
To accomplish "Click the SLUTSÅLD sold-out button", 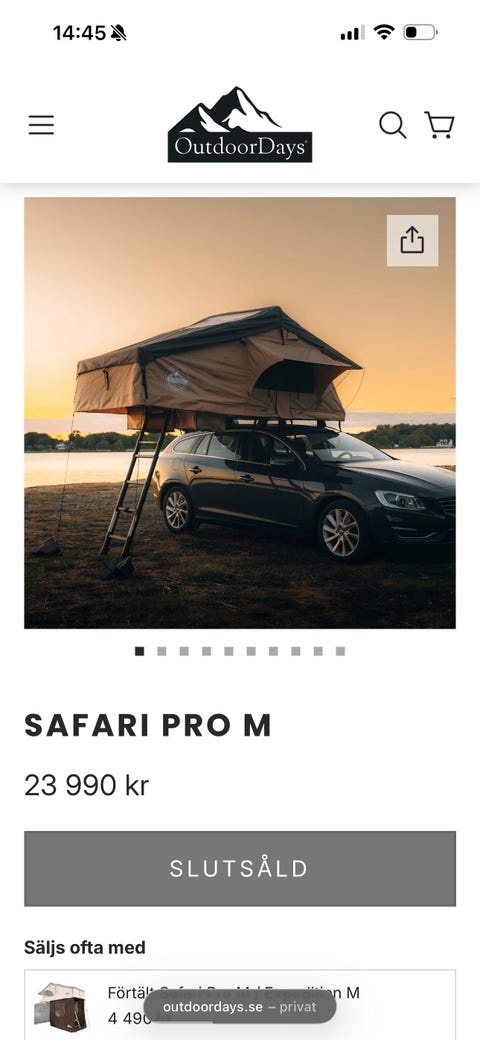I will 240,868.
